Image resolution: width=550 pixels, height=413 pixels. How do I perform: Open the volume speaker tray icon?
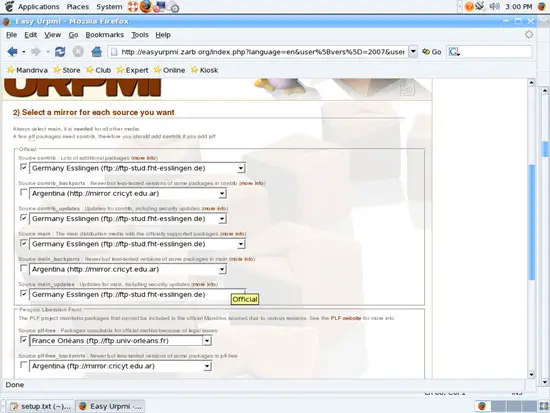pos(494,6)
